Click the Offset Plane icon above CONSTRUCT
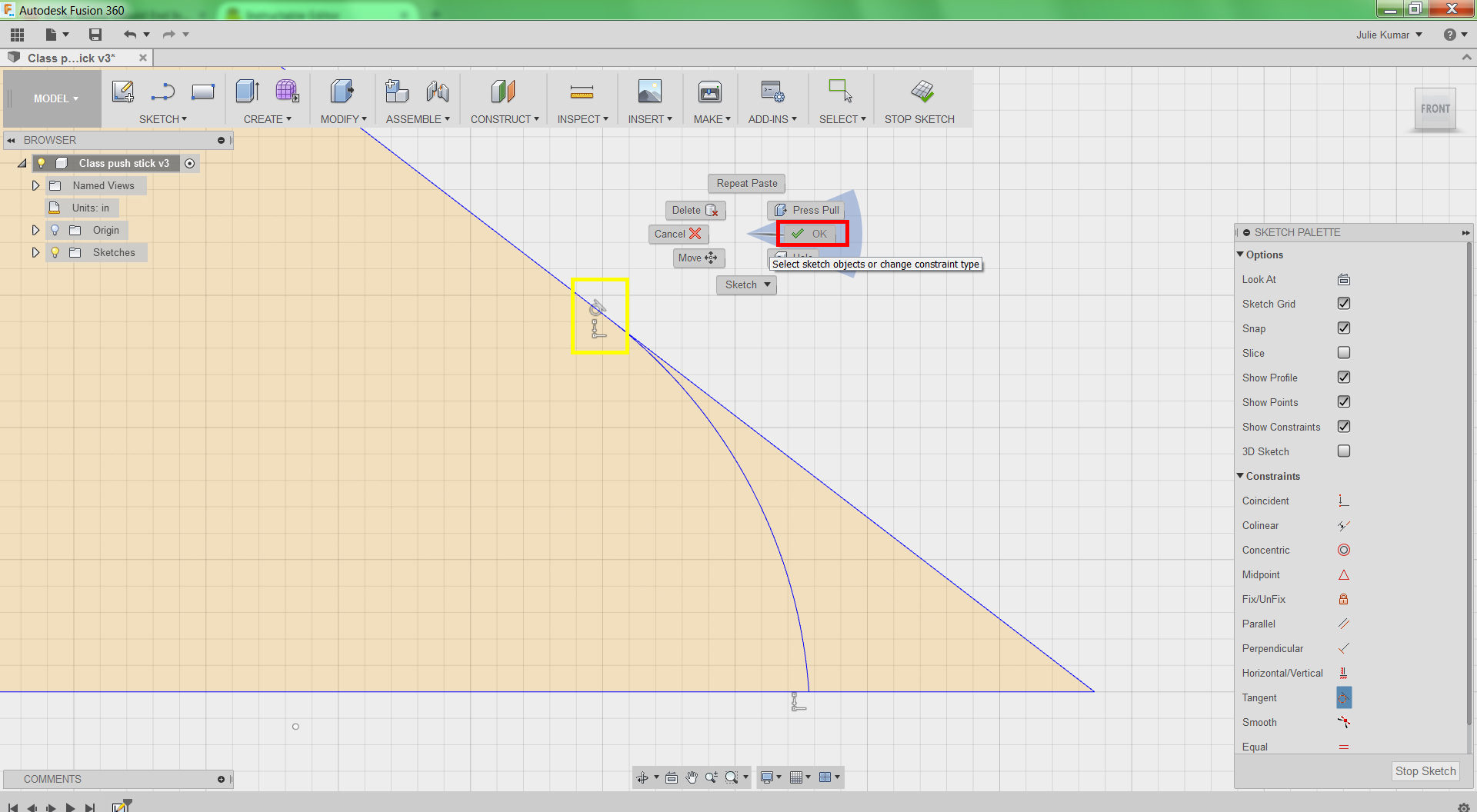 [503, 92]
